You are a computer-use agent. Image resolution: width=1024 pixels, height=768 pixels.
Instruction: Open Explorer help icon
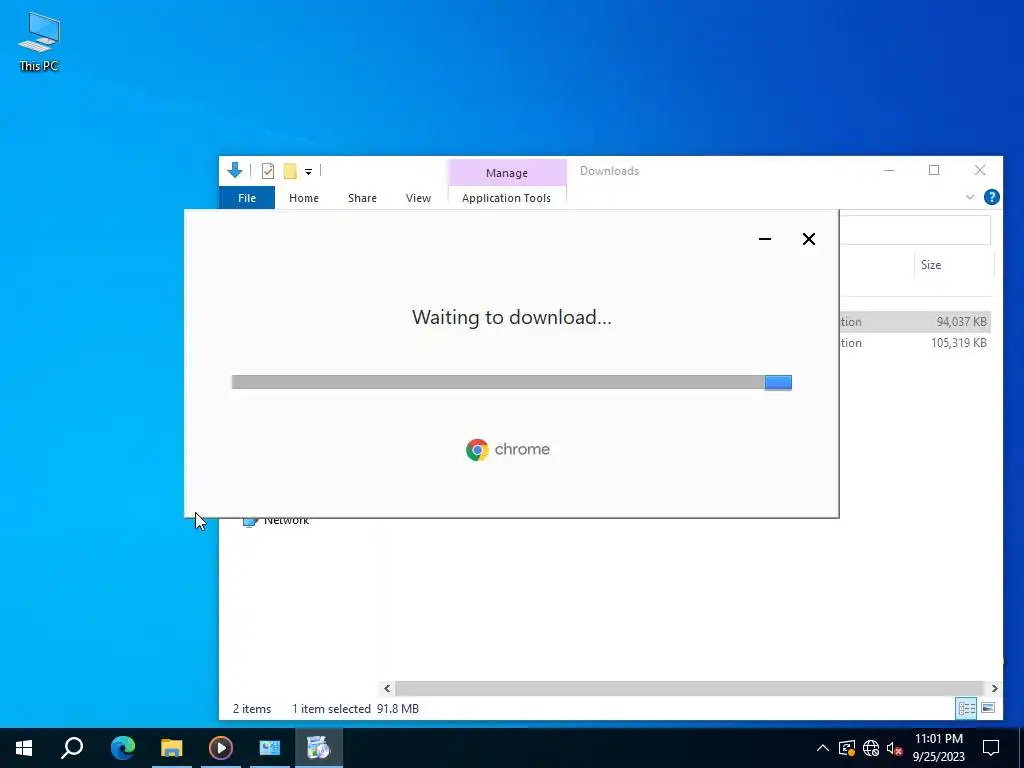(991, 197)
